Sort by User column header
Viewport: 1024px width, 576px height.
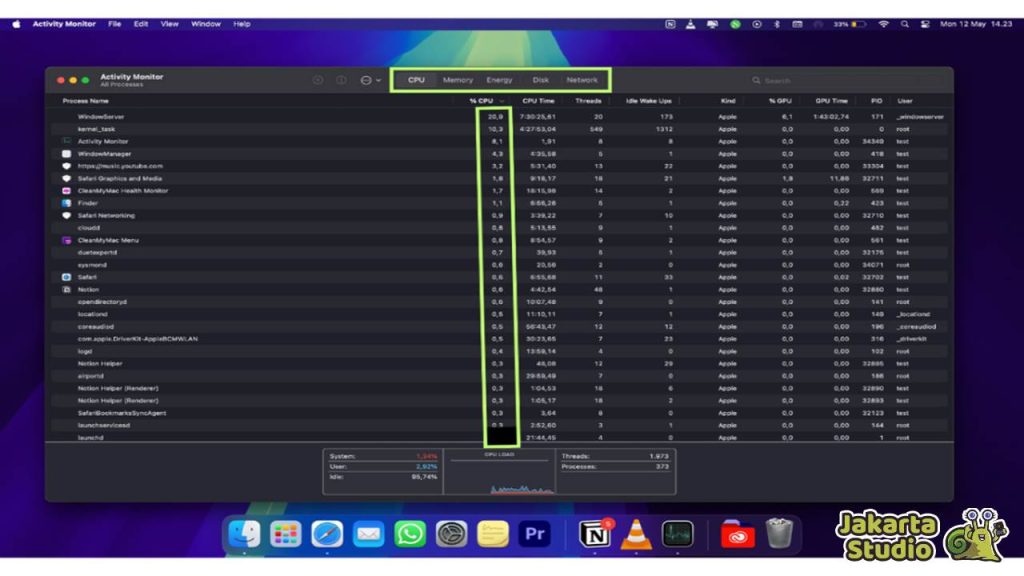click(x=904, y=101)
